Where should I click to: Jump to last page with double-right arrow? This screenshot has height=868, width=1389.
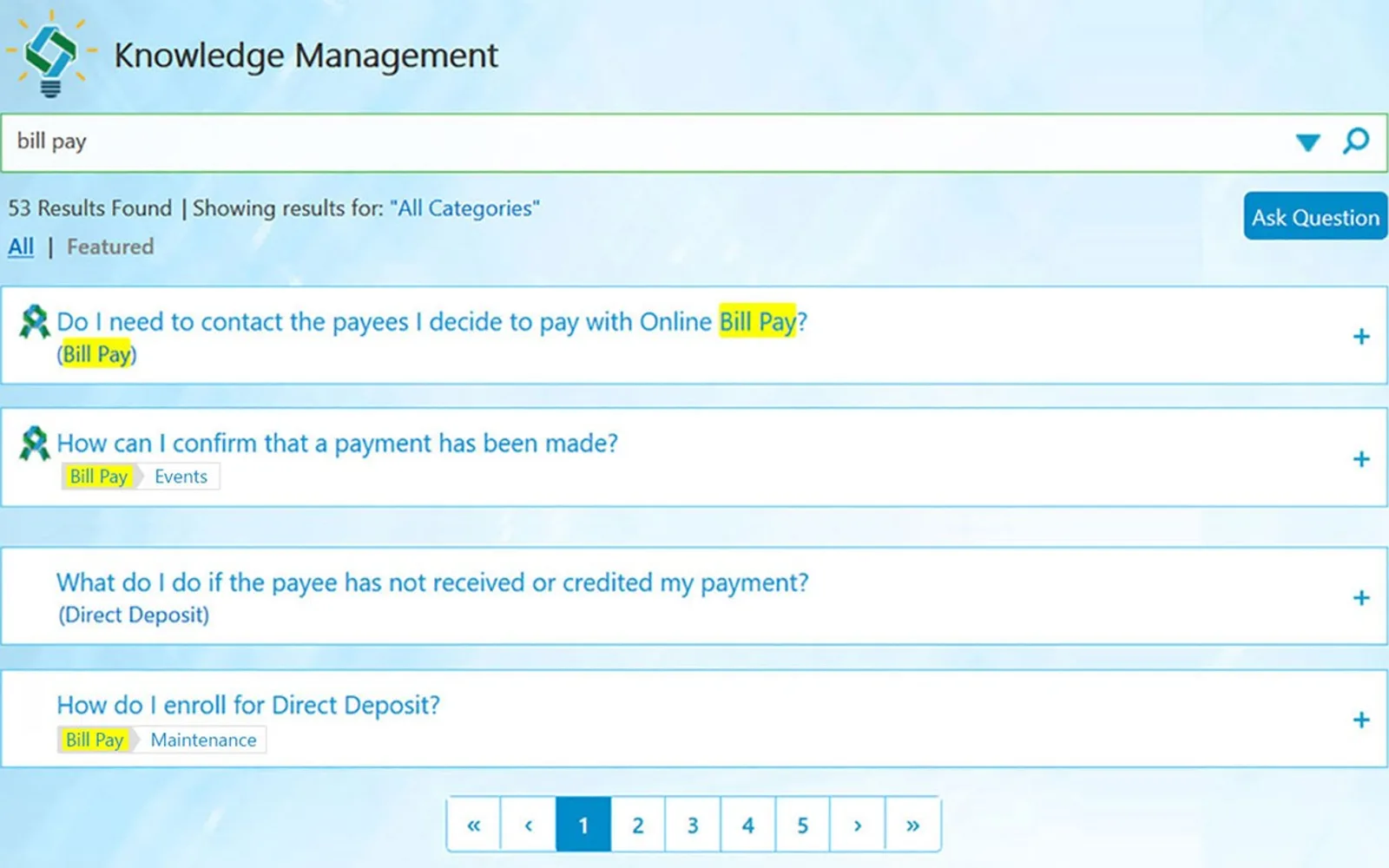pyautogui.click(x=912, y=825)
